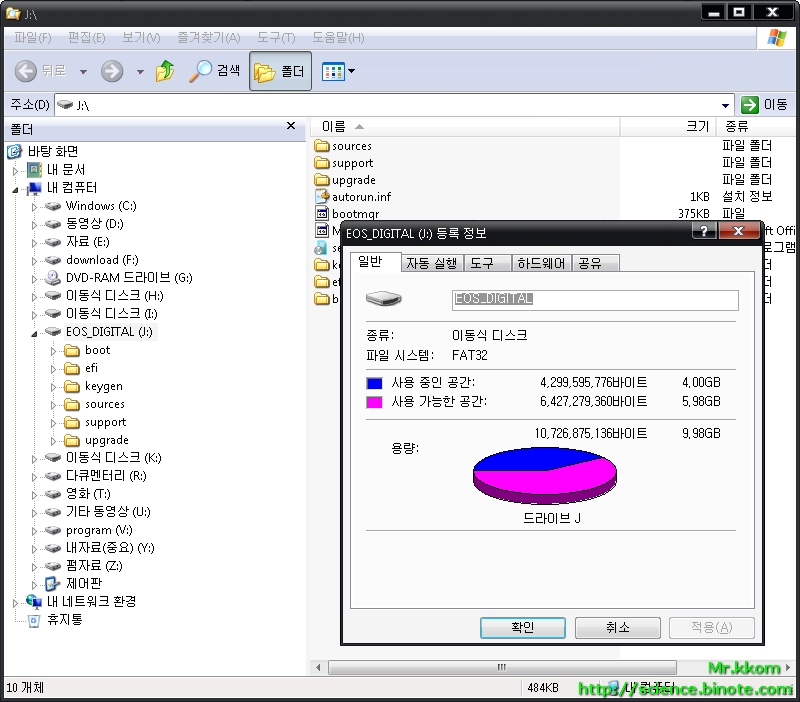Click the EOS_DIGITAL volume label text field
The image size is (800, 702).
point(595,299)
